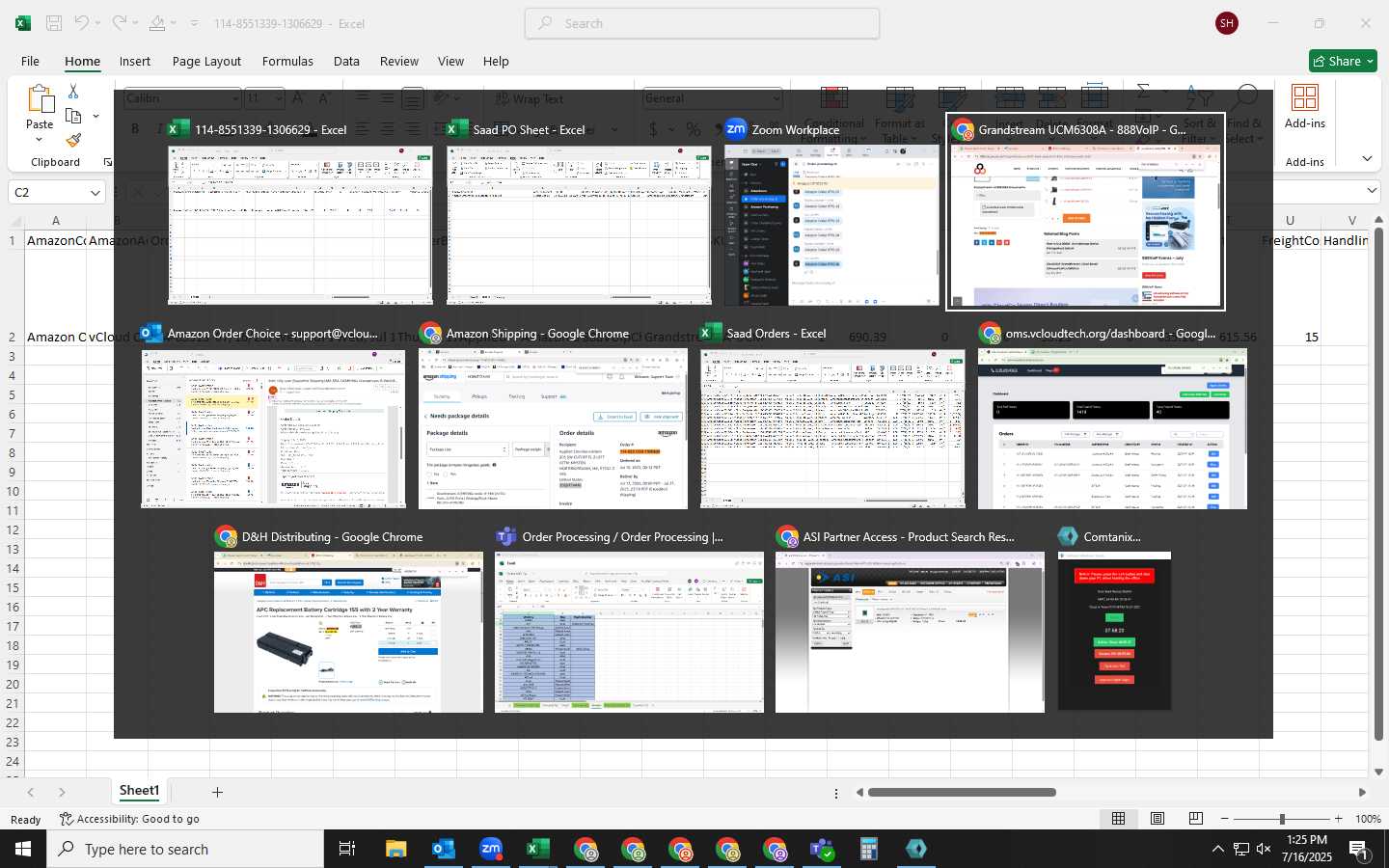Open the Clipboard pane dialog launcher

coord(107,162)
